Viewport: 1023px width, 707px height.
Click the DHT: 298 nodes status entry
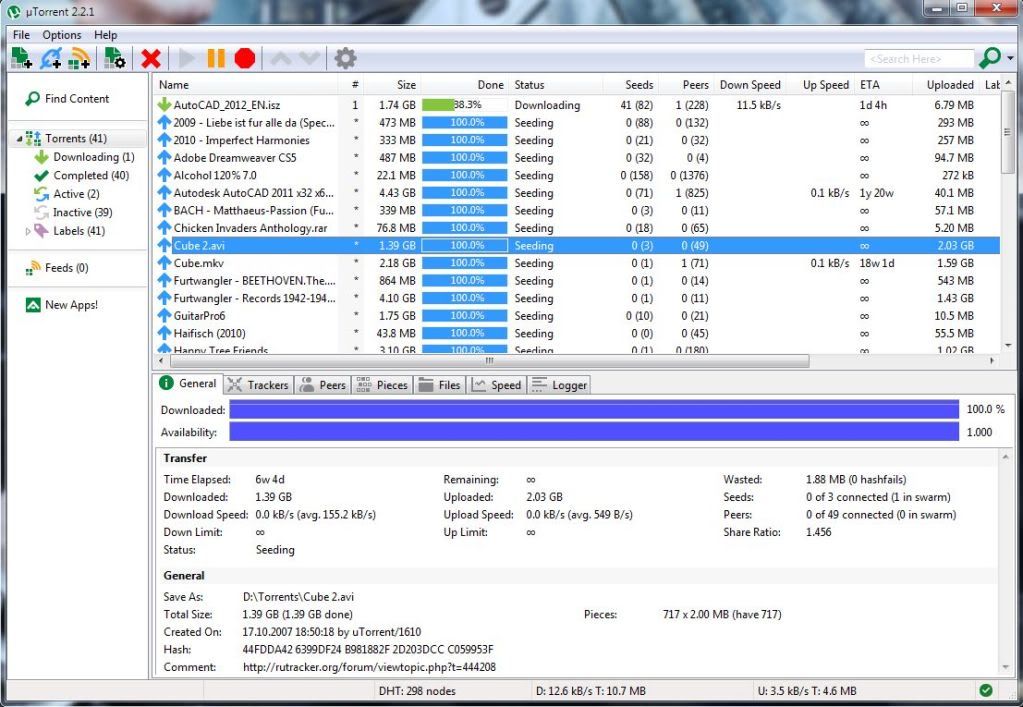[x=417, y=691]
